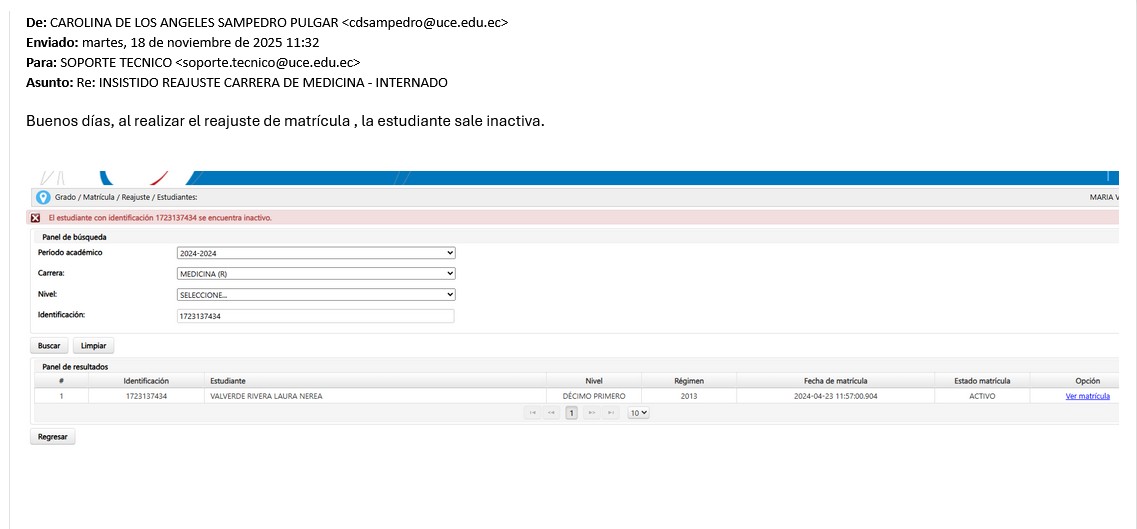Open the Carrera dropdown showing MEDICINA (R)
This screenshot has width=1137, height=529.
tap(315, 273)
